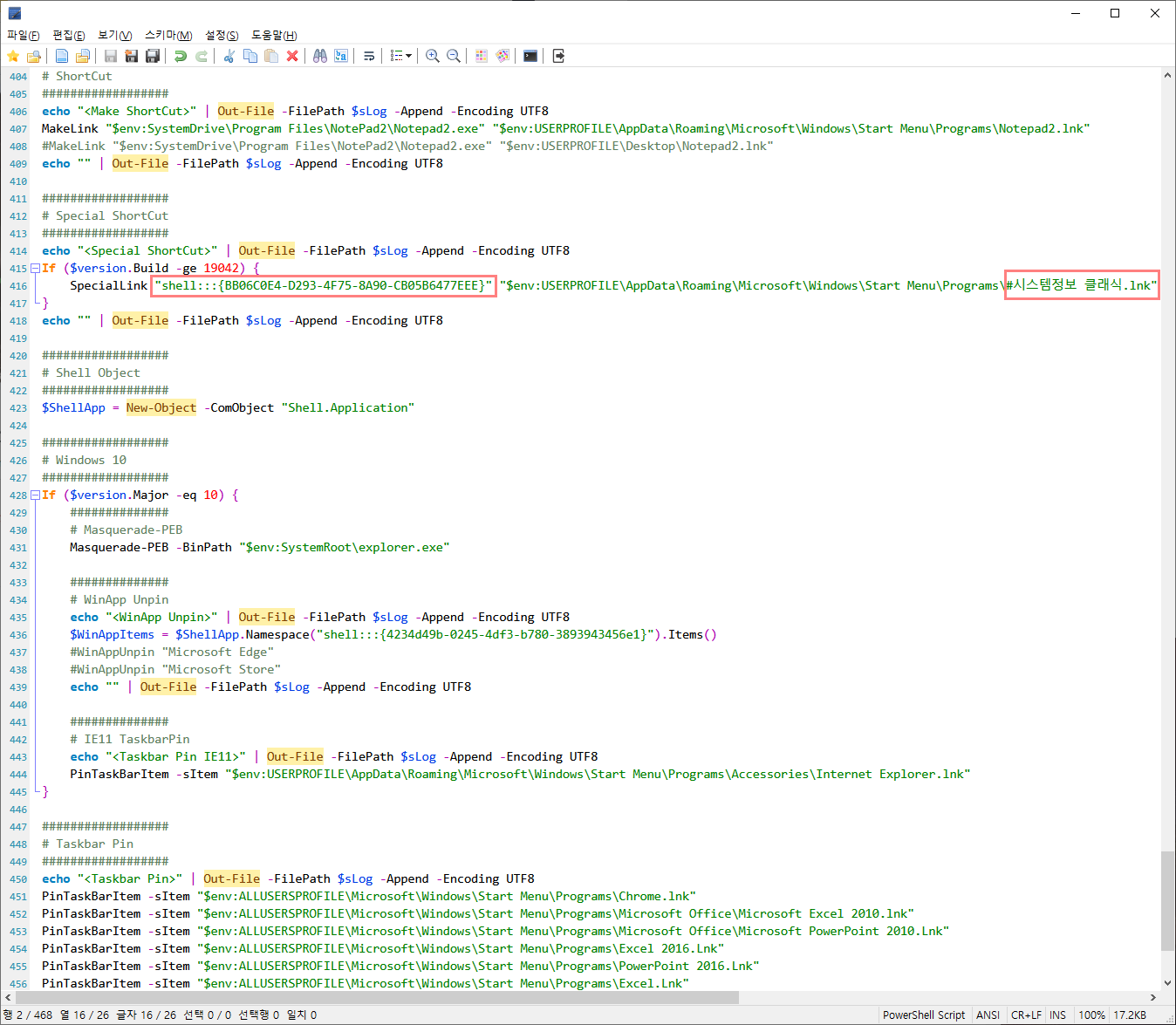Click the scroll down arrow
1176x1025 pixels.
[x=1167, y=982]
